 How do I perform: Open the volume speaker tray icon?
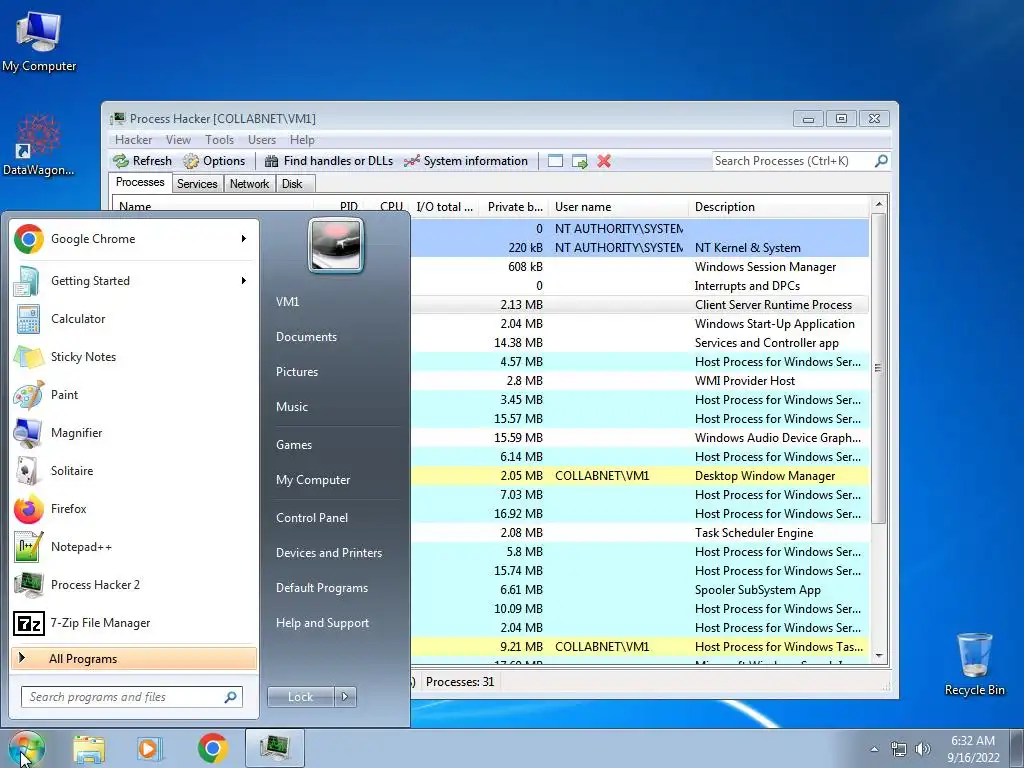pos(922,749)
